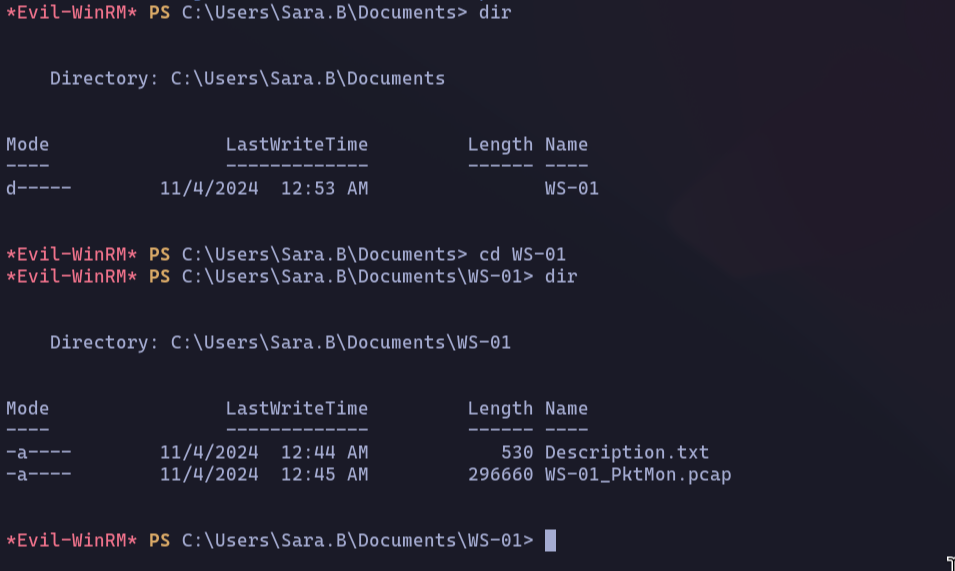Click the WS-01 folder name under the first Name column

pos(572,188)
